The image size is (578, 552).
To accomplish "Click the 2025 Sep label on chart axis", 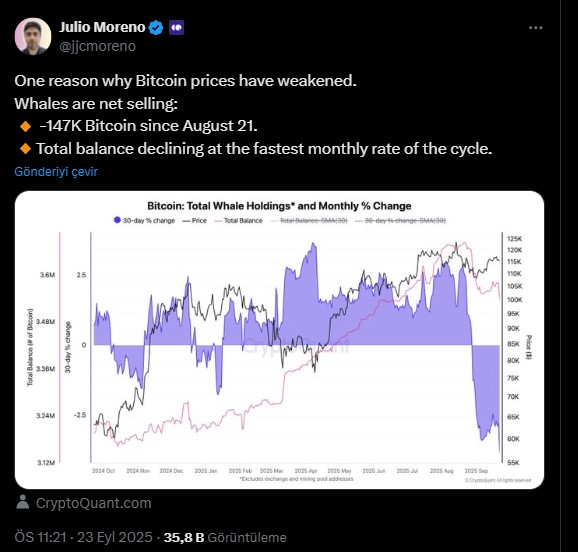I will [476, 471].
